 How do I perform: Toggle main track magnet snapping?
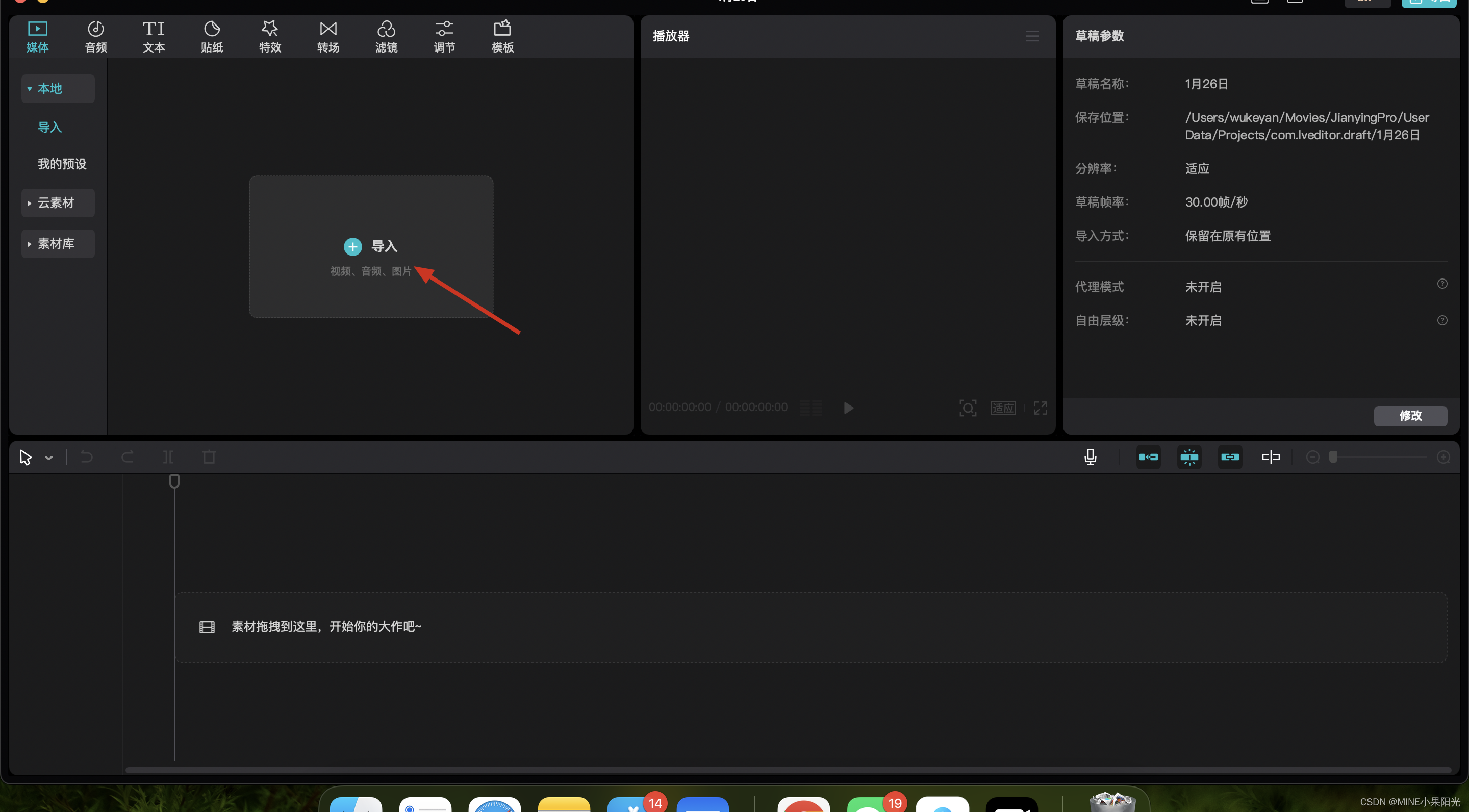coord(1148,457)
